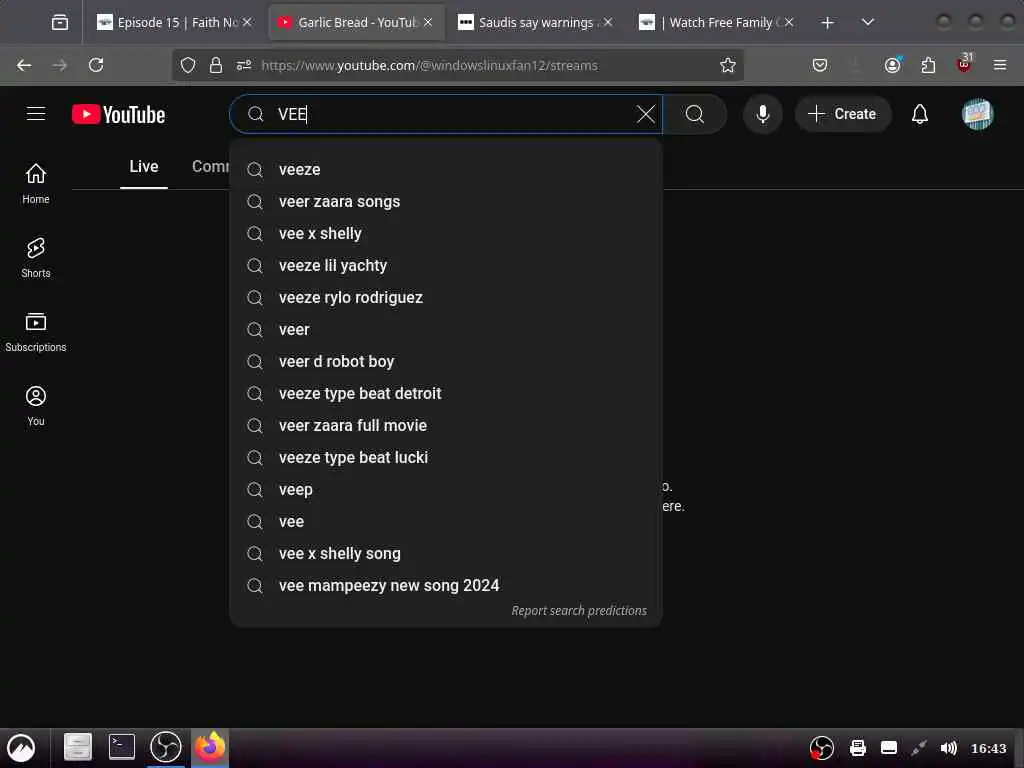The height and width of the screenshot is (768, 1024).
Task: Reload the page
Action: (x=96, y=65)
